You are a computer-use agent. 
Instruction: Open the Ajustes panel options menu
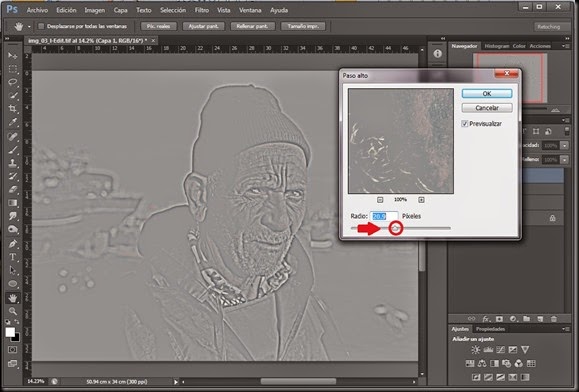(565, 329)
